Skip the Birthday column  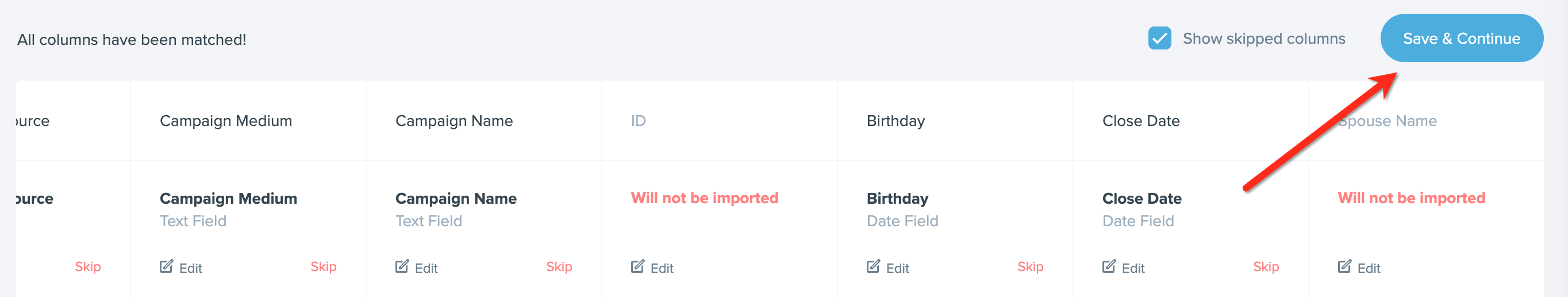point(1030,266)
